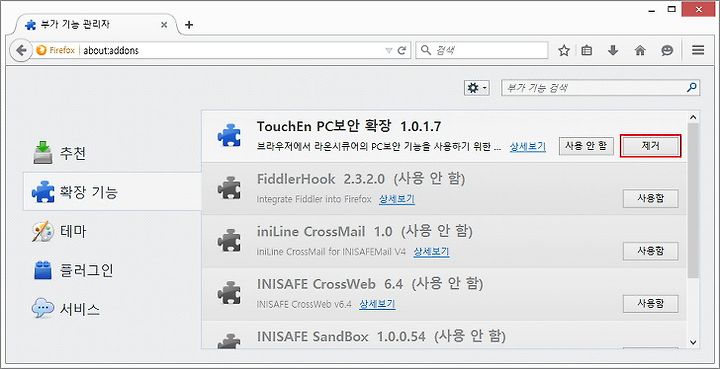Open 상세보기 link for FiddlerHook

pos(397,200)
